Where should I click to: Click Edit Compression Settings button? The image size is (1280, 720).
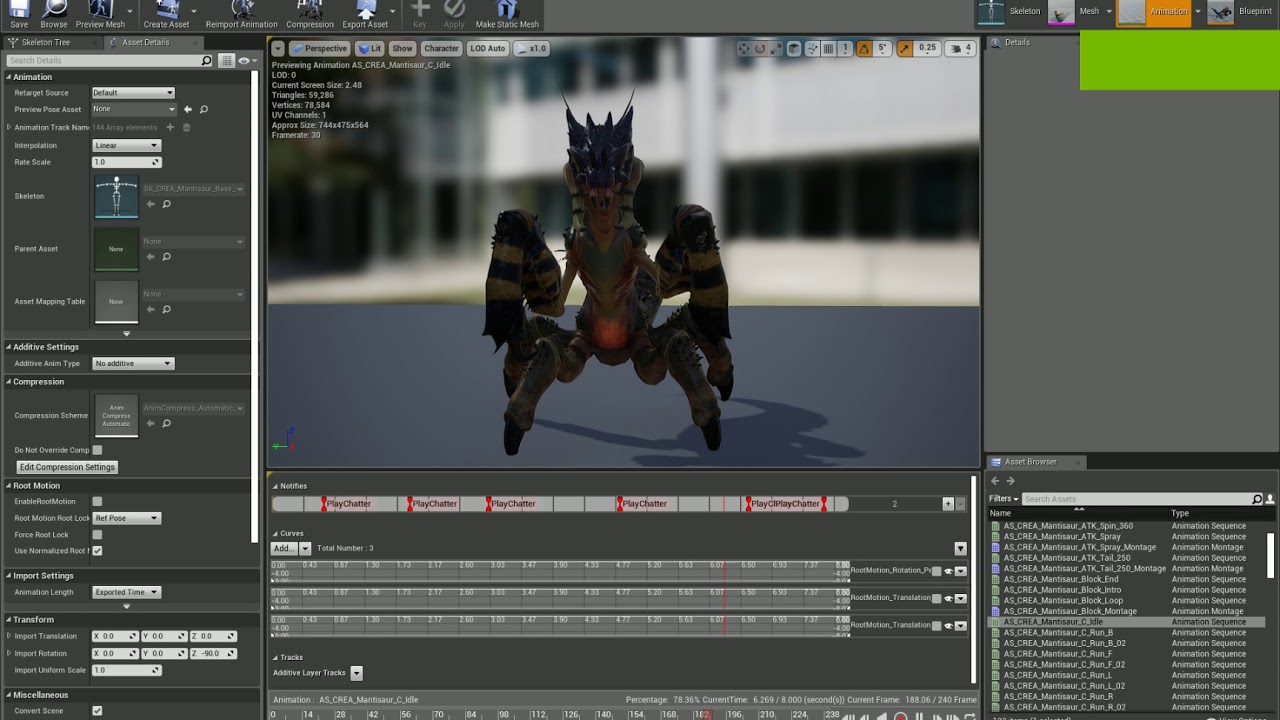pyautogui.click(x=68, y=467)
